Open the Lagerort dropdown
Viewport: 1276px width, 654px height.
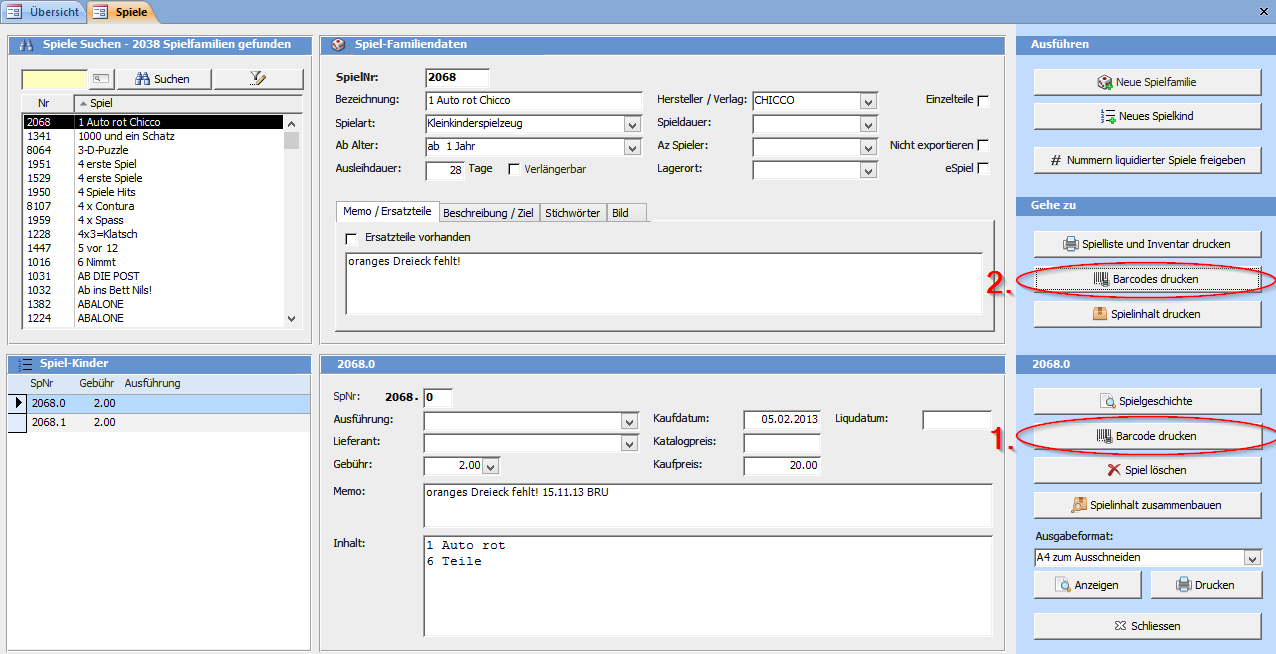click(868, 170)
